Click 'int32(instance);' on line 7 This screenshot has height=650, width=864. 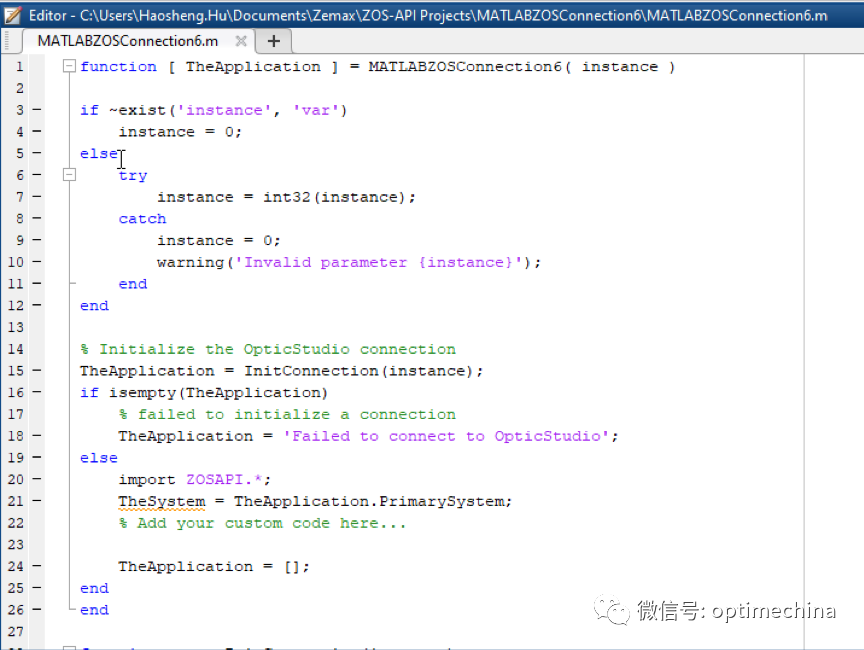coord(339,197)
